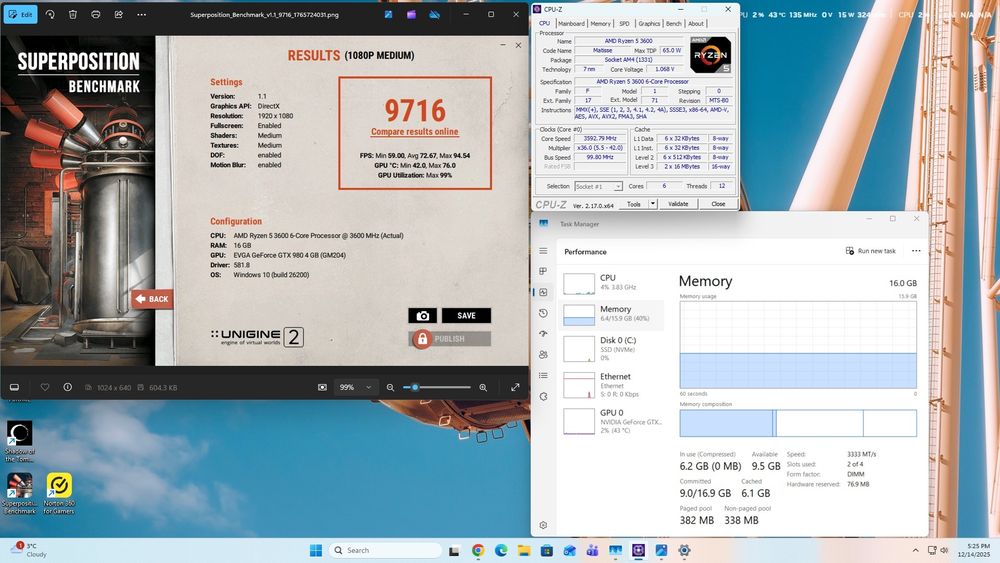Click the Tools button in CPU-Z

pyautogui.click(x=633, y=204)
